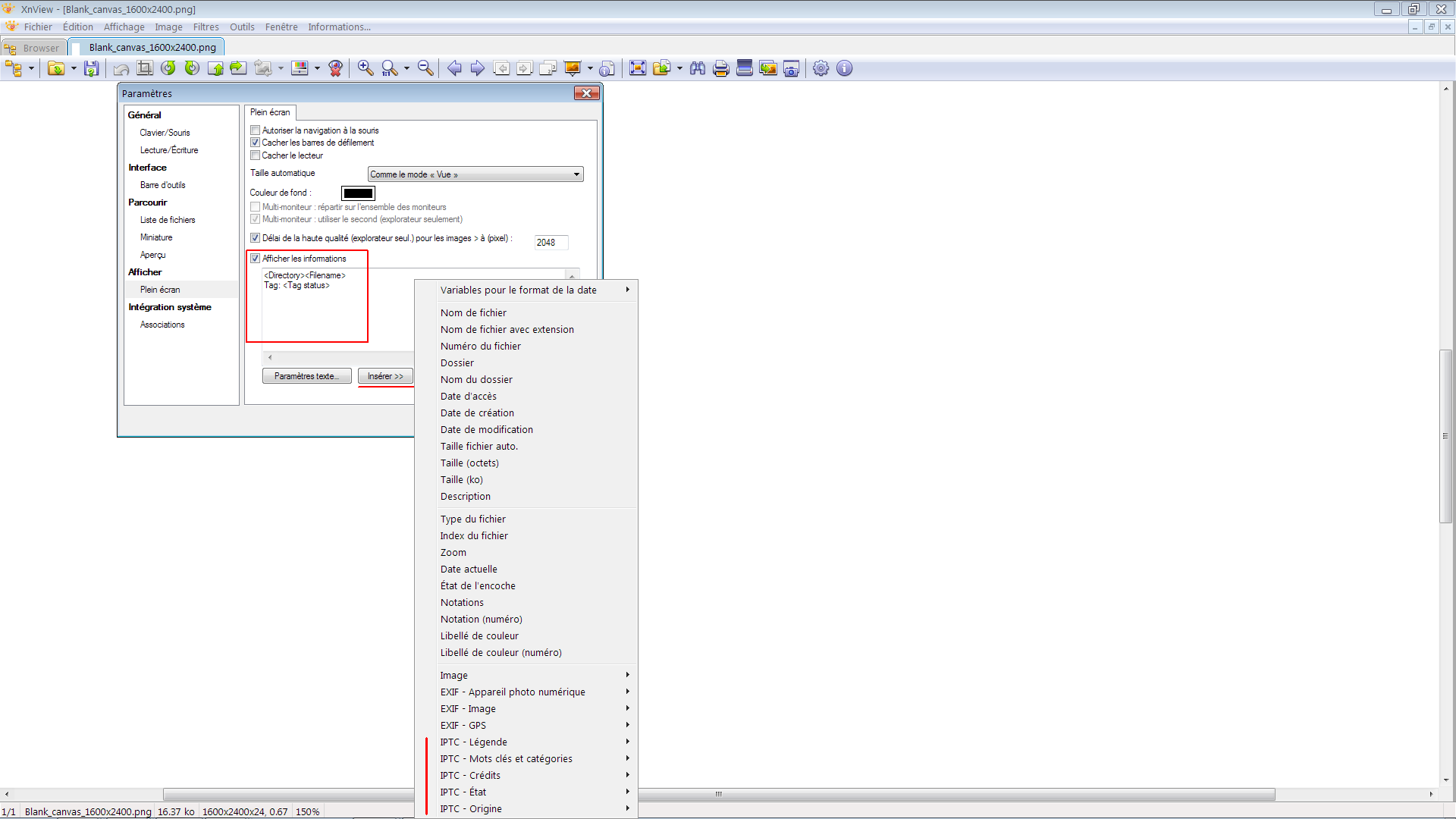This screenshot has height=819, width=1456.
Task: Choose 'Date de création' menu entry
Action: pos(477,413)
